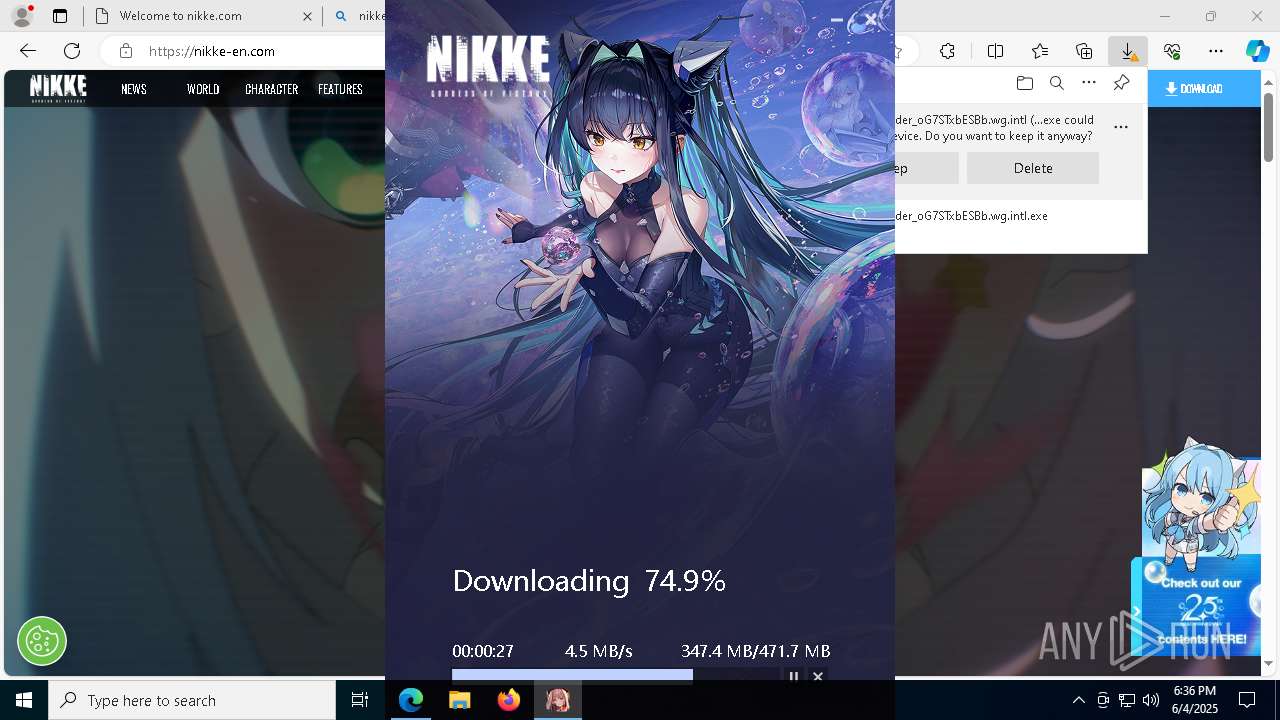Open more options in Downloads panel header
The height and width of the screenshot is (720, 1280).
tap(1089, 83)
